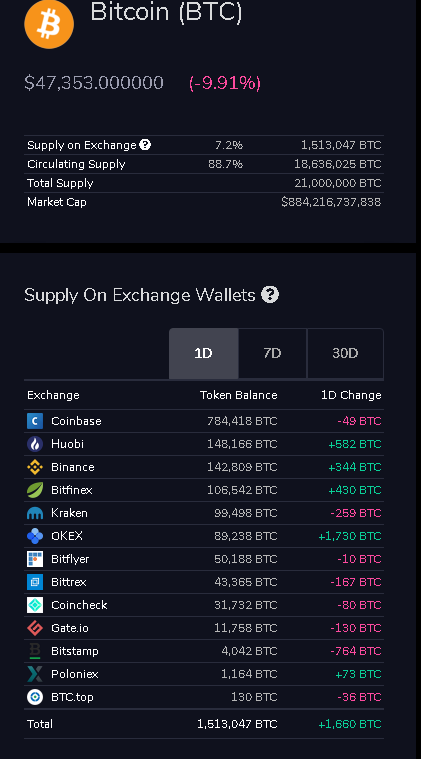Switch to the 30D tab

pyautogui.click(x=345, y=353)
